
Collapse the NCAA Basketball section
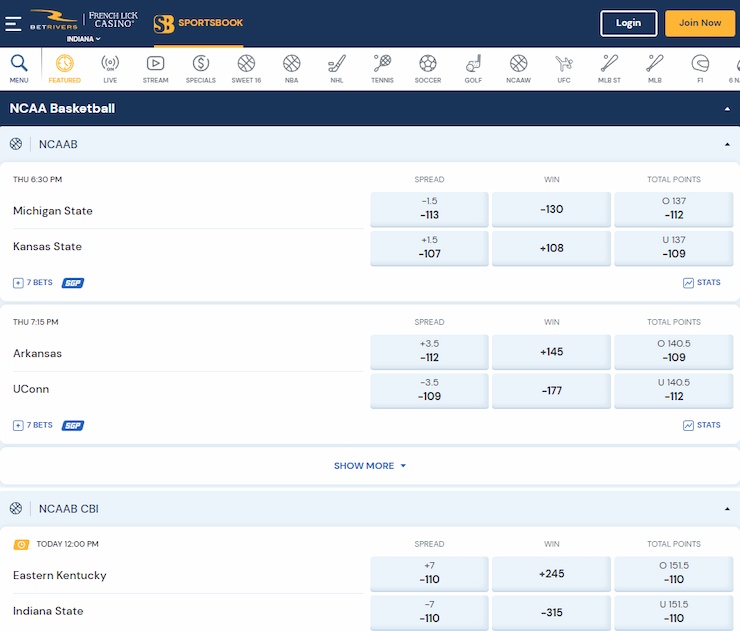727,109
